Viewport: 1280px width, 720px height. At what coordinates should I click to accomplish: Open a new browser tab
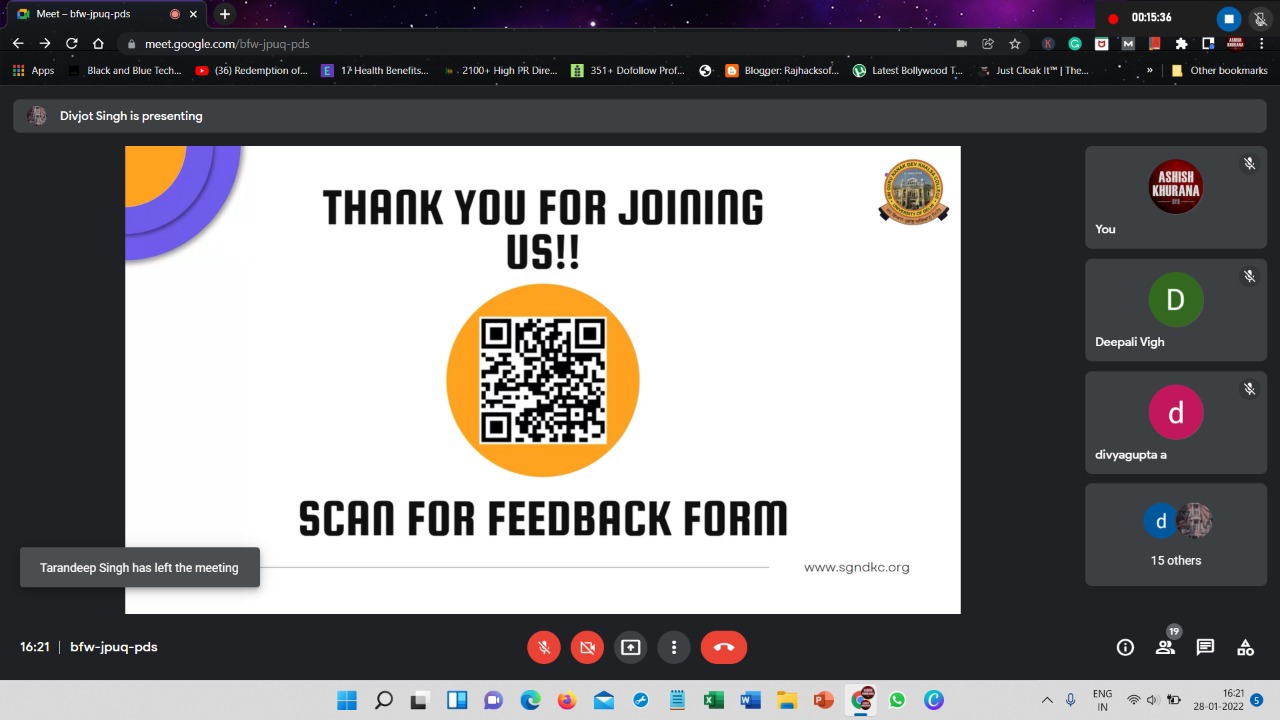coord(225,14)
